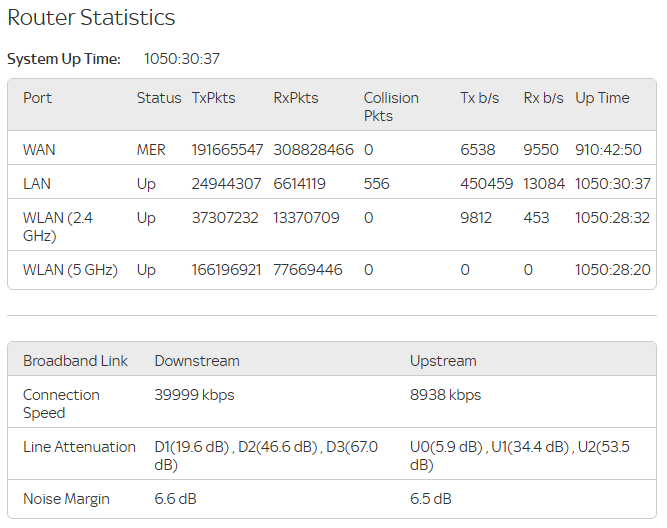The width and height of the screenshot is (667, 528).
Task: Click the WLAN (2.4 GHz) port label
Action: (60, 226)
